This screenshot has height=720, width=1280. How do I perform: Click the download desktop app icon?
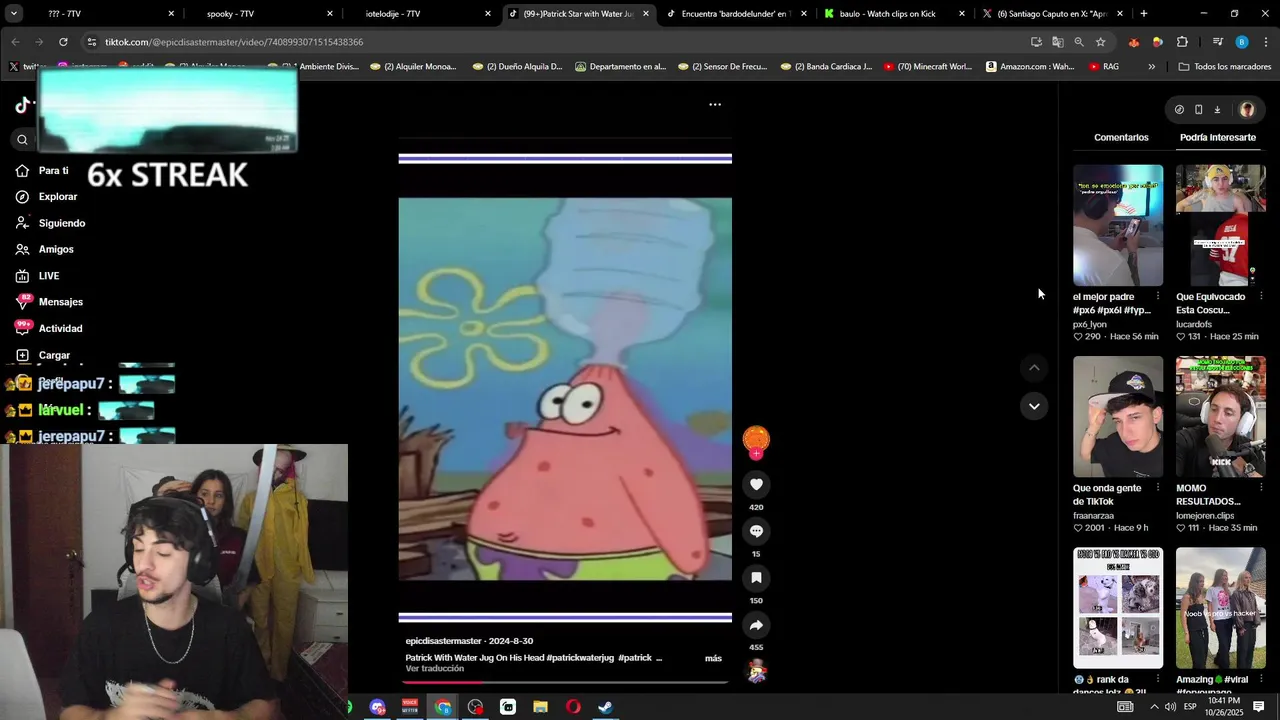click(1217, 110)
